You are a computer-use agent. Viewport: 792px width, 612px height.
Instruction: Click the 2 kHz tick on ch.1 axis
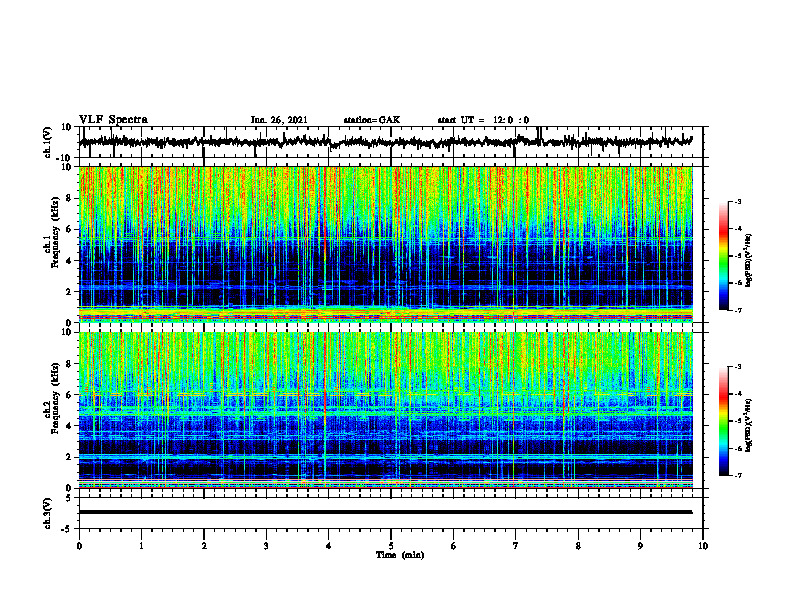point(69,292)
